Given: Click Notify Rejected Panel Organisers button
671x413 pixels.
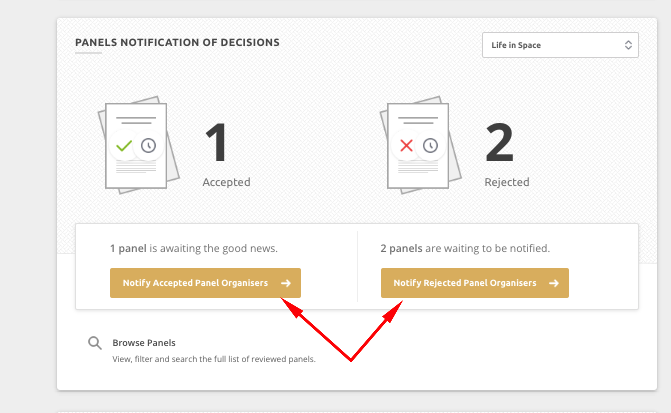Looking at the screenshot, I should point(475,283).
